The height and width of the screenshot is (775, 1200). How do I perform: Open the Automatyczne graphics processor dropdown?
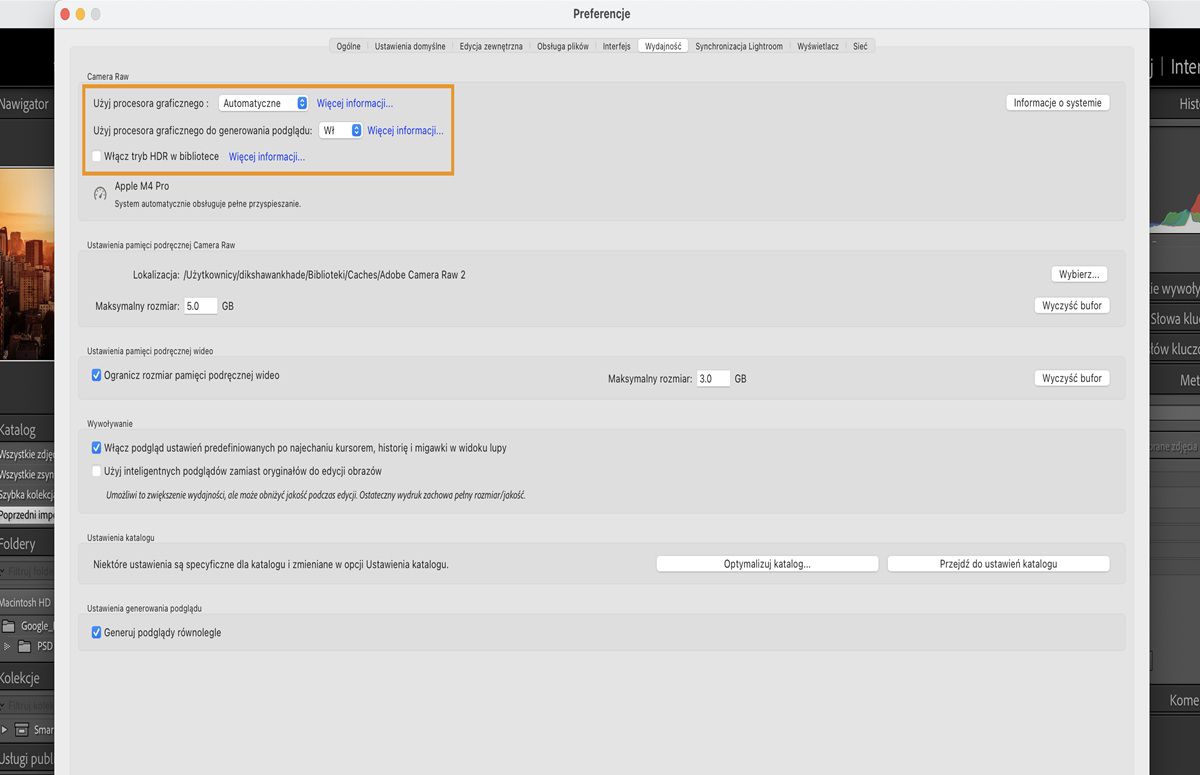[x=264, y=103]
